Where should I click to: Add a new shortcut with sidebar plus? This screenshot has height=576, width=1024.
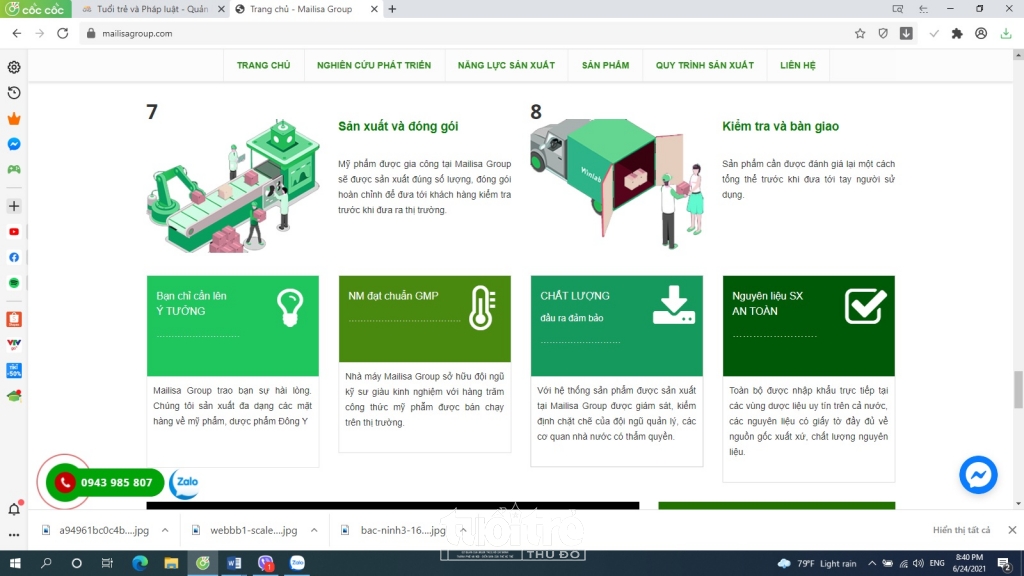pos(14,206)
